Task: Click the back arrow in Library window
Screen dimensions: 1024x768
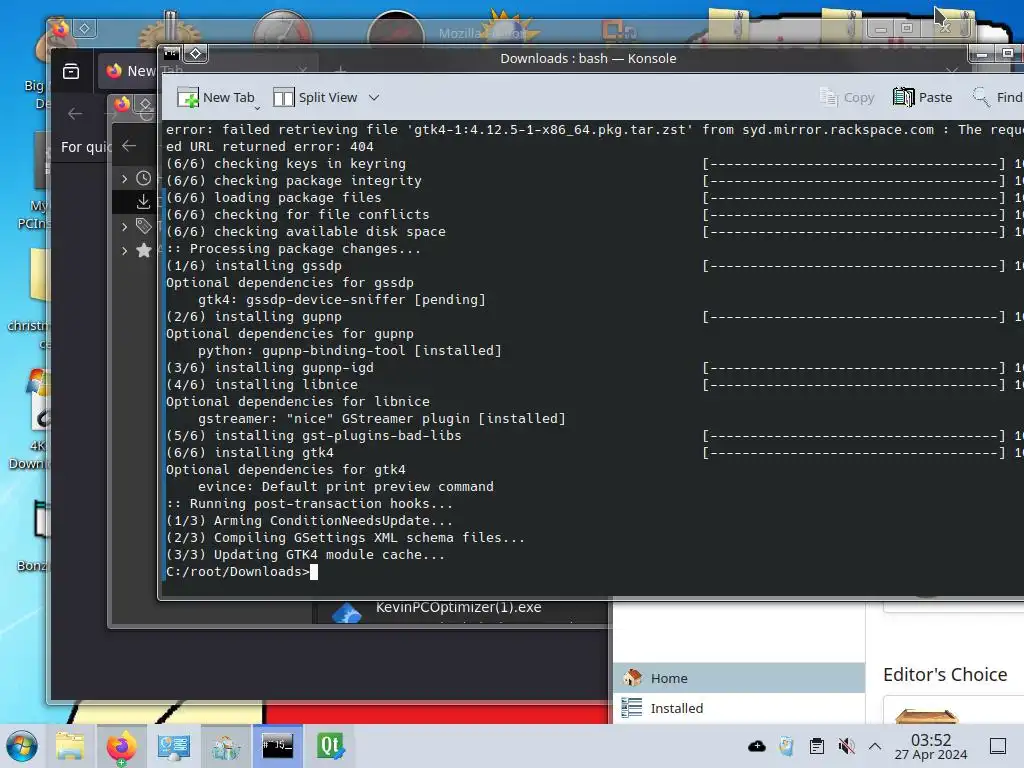Action: coord(129,146)
